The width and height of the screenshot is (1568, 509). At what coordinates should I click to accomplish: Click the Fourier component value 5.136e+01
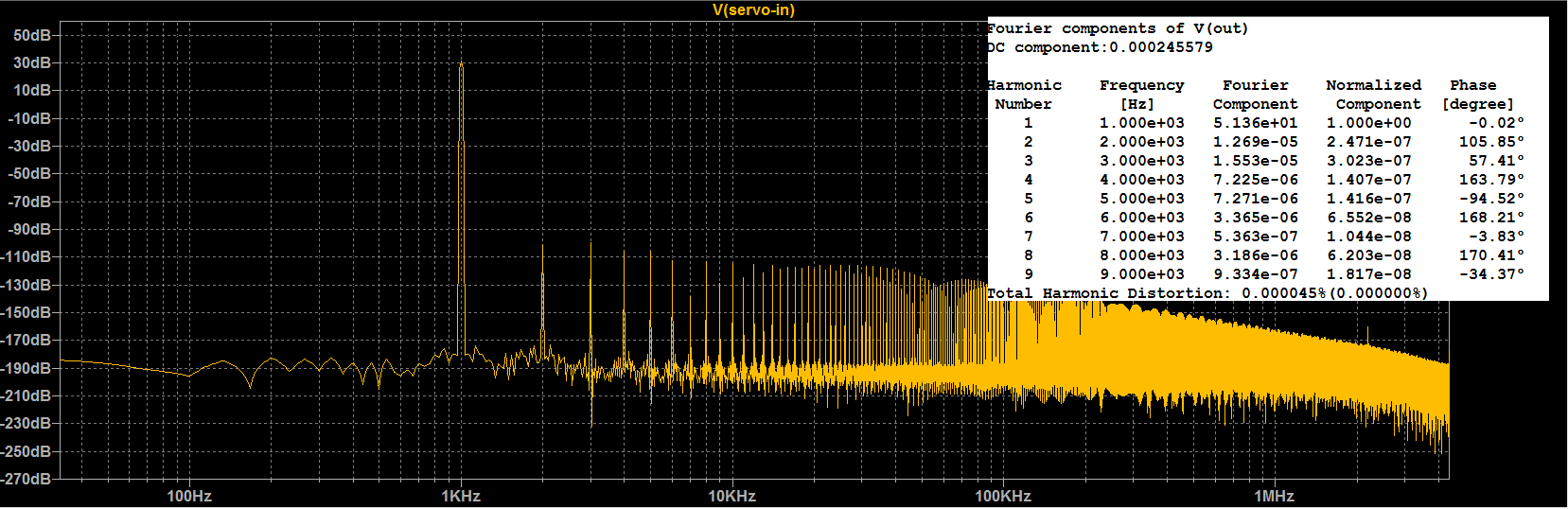click(1256, 123)
